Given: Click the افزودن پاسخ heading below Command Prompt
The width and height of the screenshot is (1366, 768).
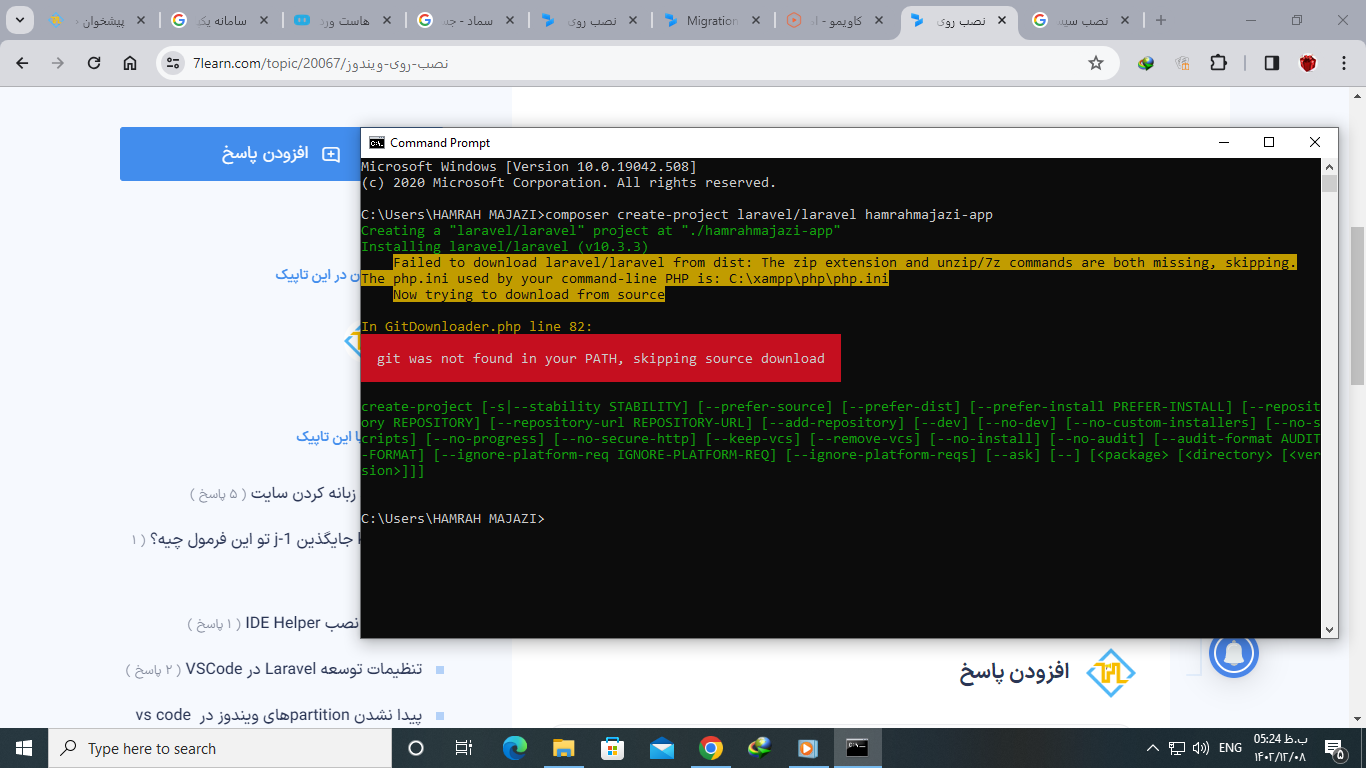Looking at the screenshot, I should tap(1015, 671).
